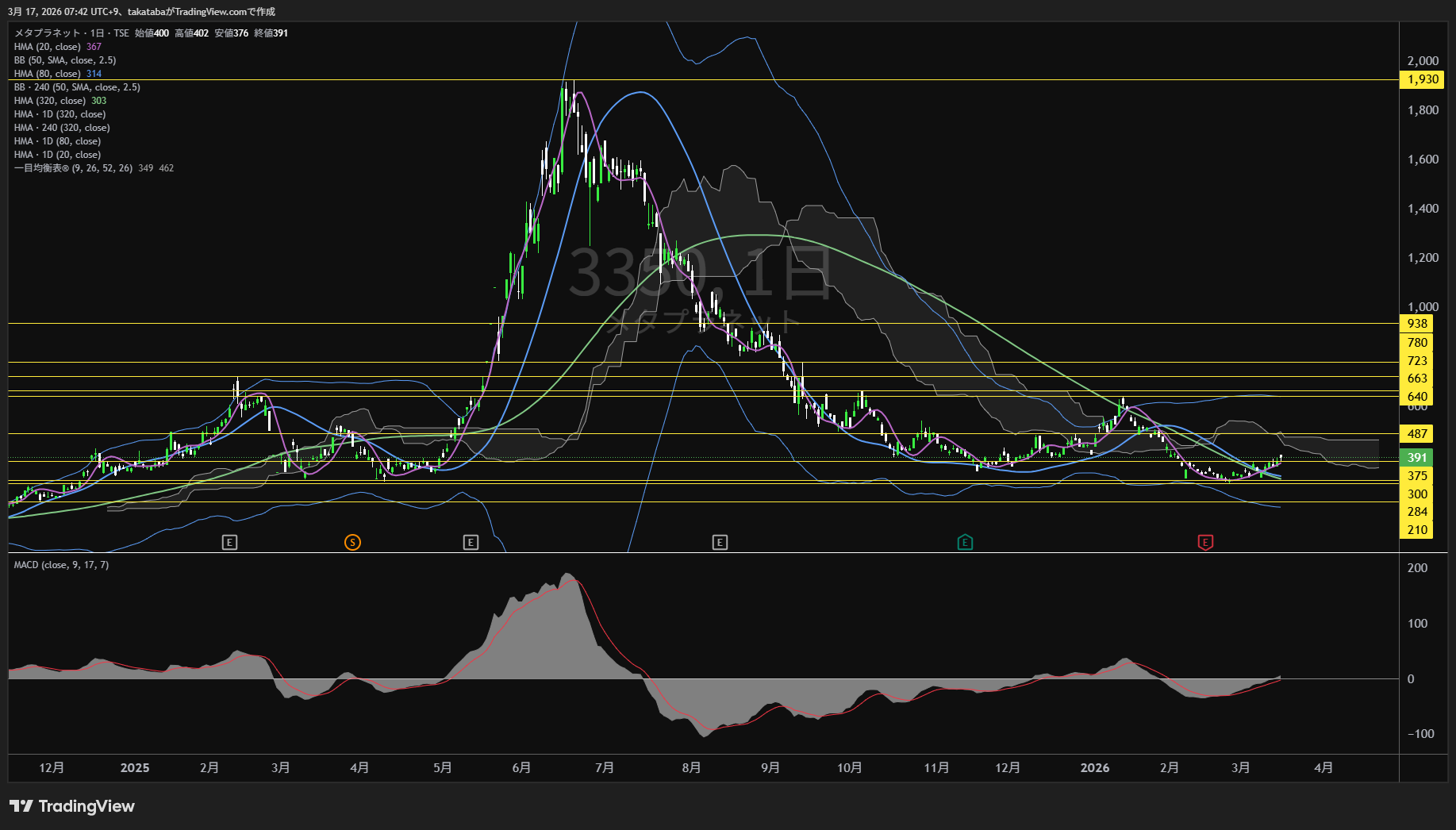Select the MACD (close, 9, 17, 7) legend
This screenshot has height=830, width=1456.
pyautogui.click(x=61, y=565)
